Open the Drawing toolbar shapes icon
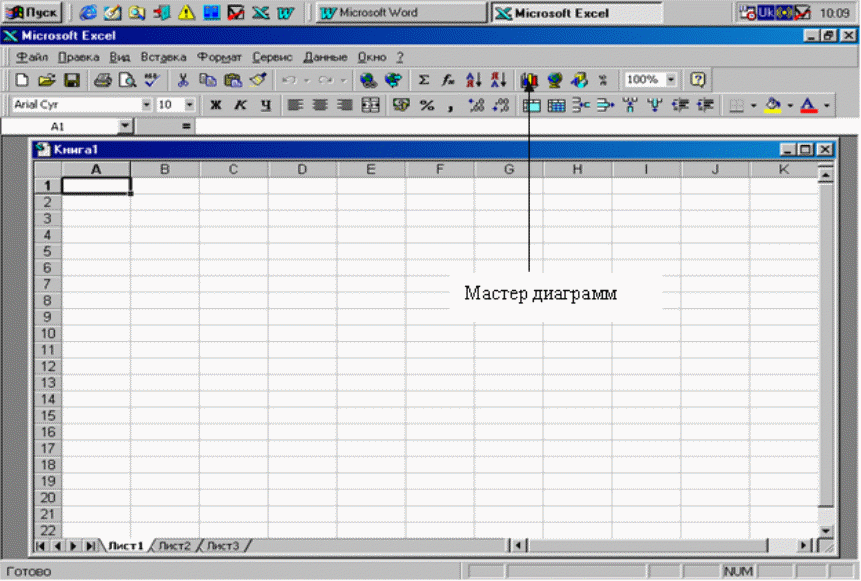The width and height of the screenshot is (861, 581). point(579,80)
